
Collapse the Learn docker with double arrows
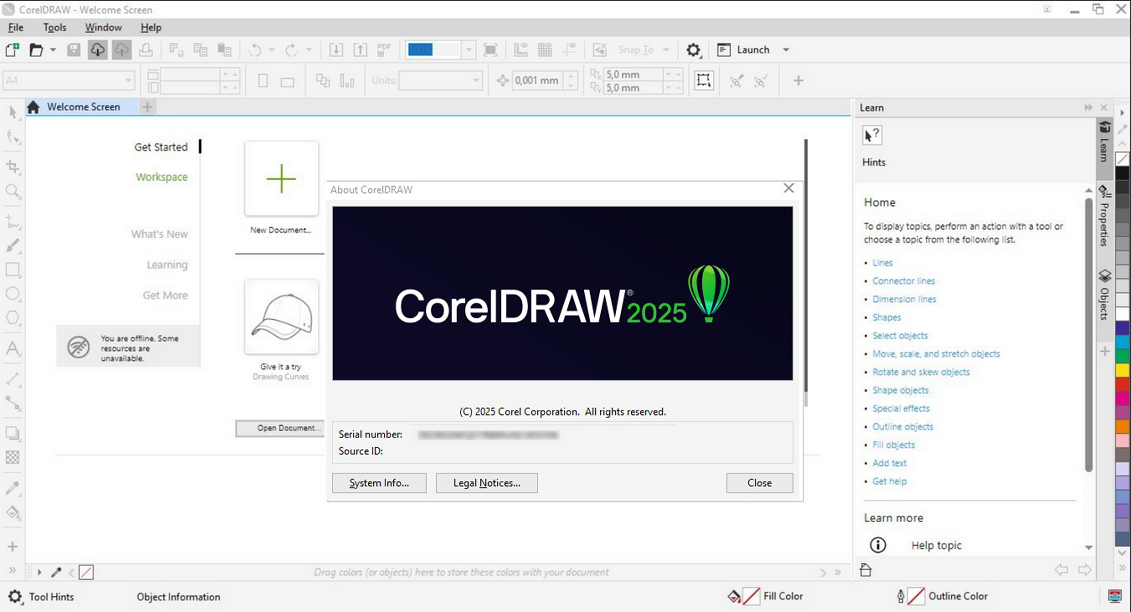coord(1088,108)
